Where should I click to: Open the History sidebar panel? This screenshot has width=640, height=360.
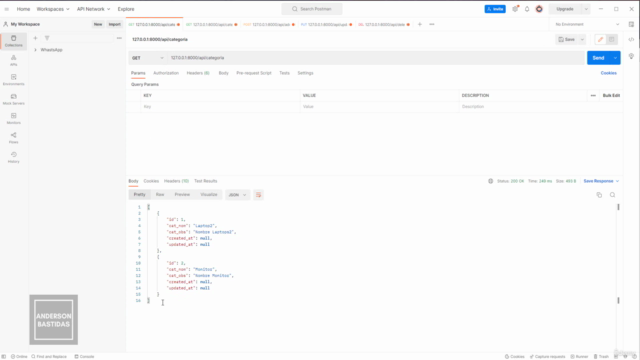(13, 157)
